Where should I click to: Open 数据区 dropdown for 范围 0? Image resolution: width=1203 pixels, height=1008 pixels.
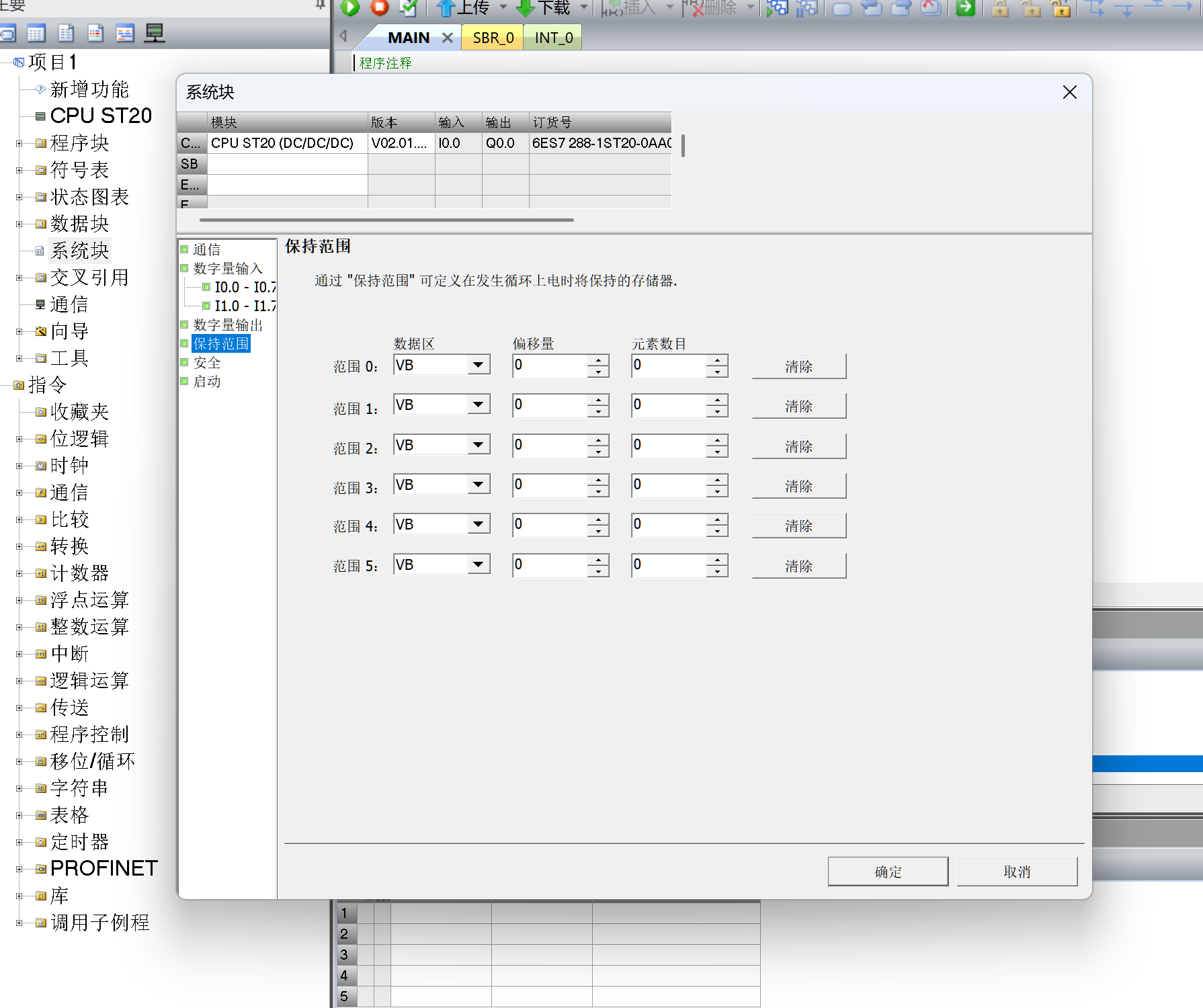point(479,365)
